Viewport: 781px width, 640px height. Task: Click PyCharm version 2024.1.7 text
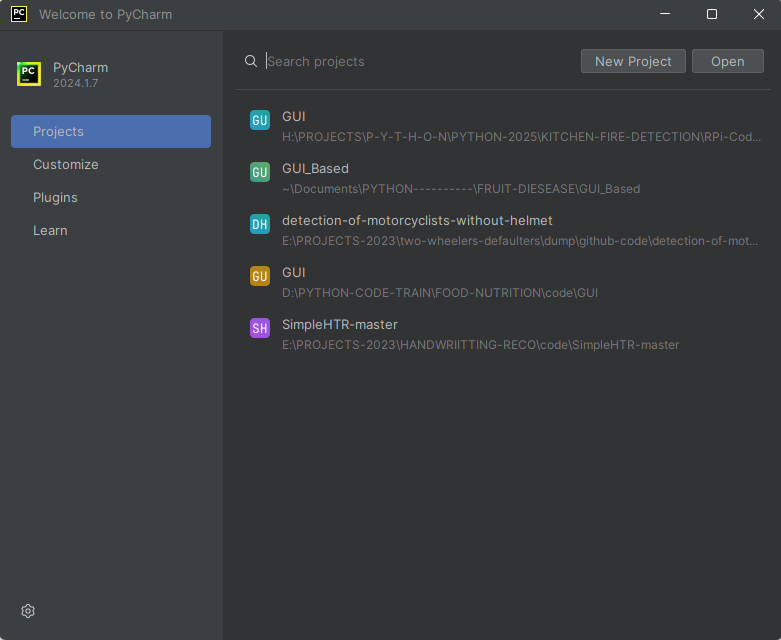76,83
